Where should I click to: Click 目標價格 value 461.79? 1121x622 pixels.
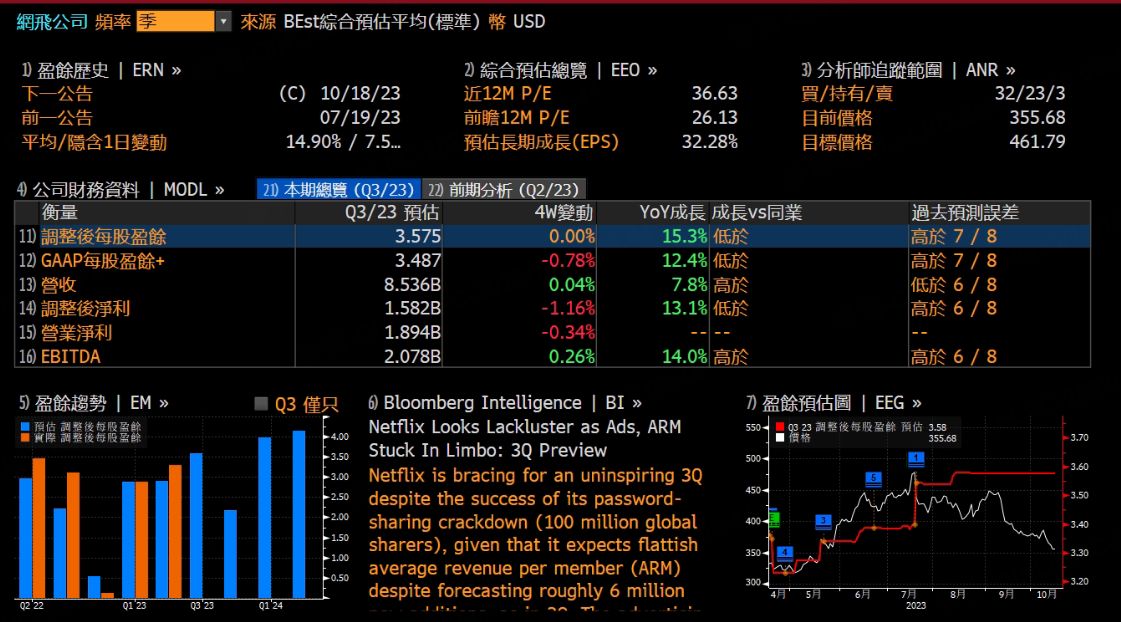point(1037,142)
